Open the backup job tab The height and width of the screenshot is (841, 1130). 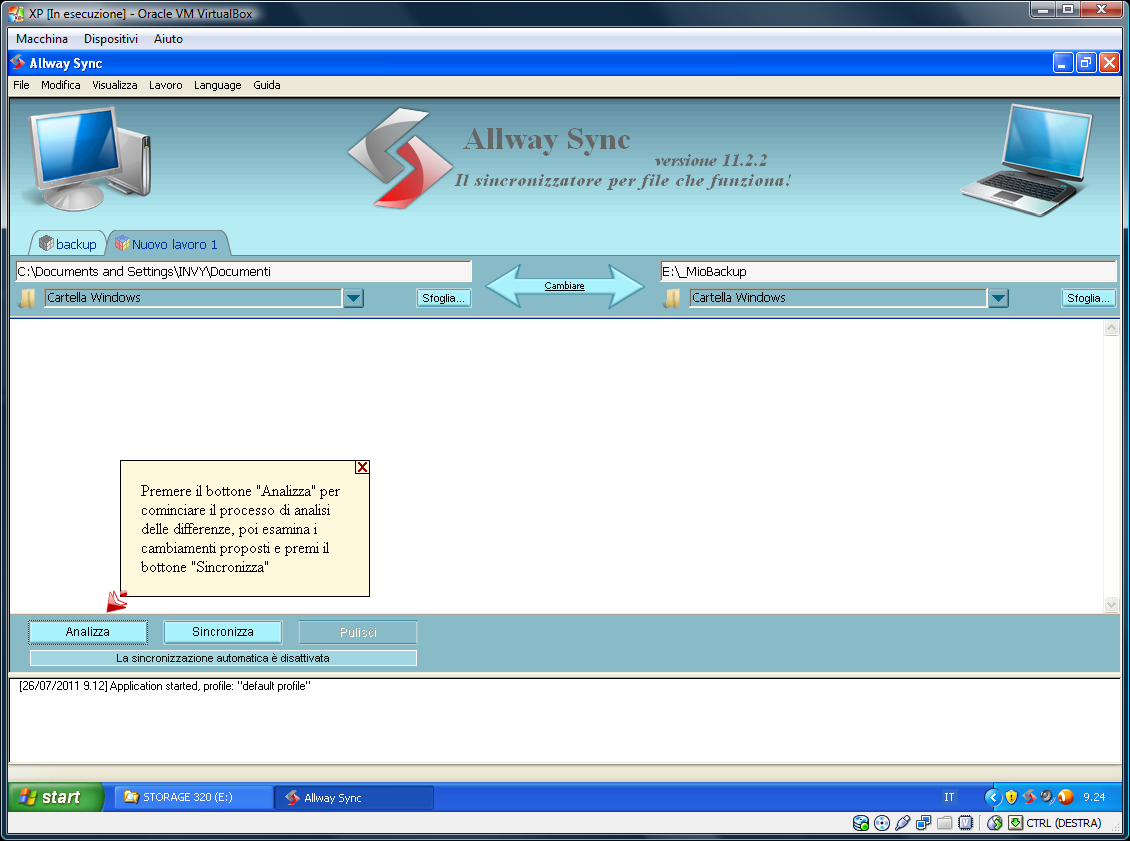(68, 244)
